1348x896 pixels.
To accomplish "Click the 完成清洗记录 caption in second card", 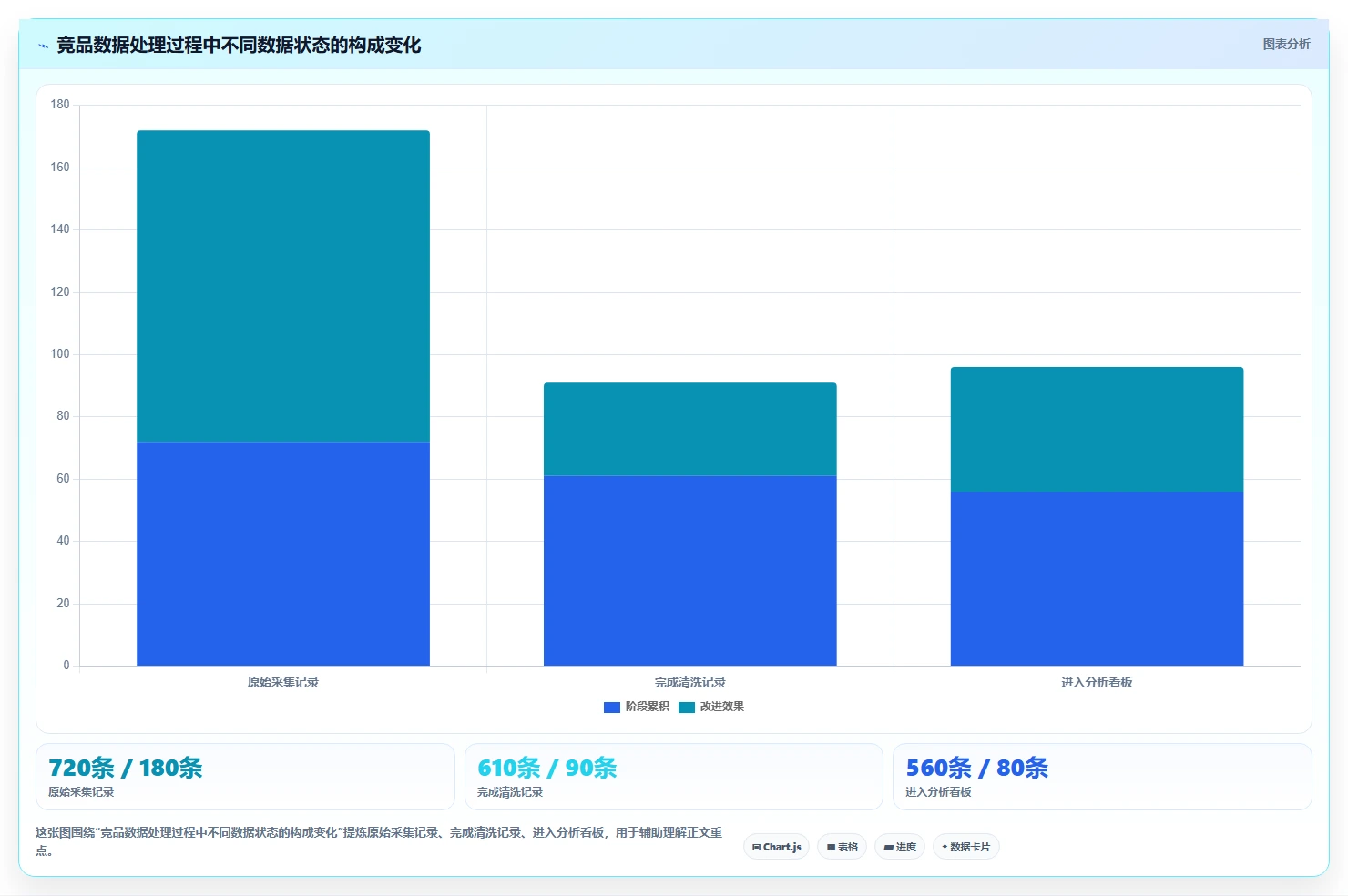I will pos(510,792).
